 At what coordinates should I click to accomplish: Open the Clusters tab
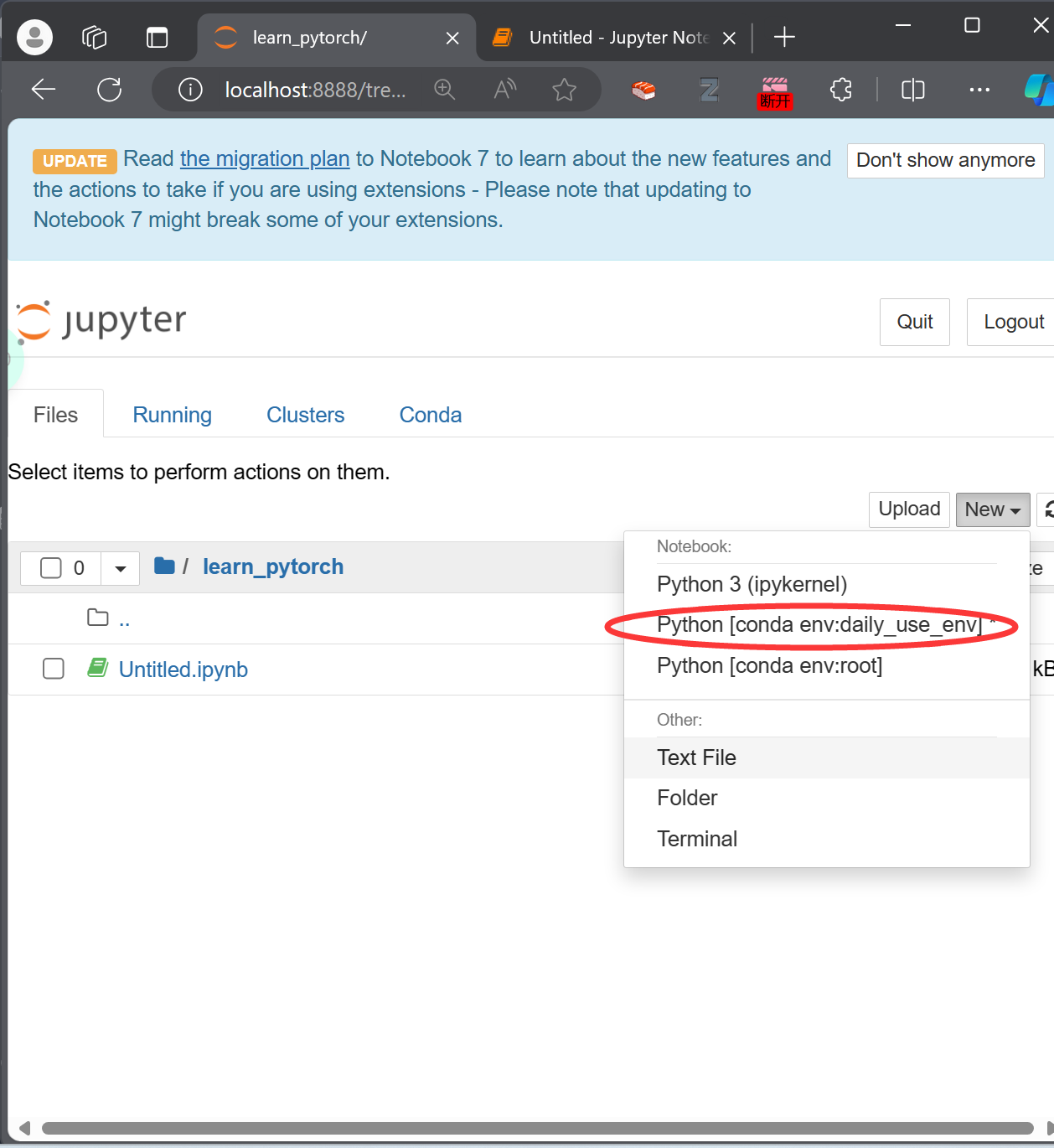click(306, 415)
